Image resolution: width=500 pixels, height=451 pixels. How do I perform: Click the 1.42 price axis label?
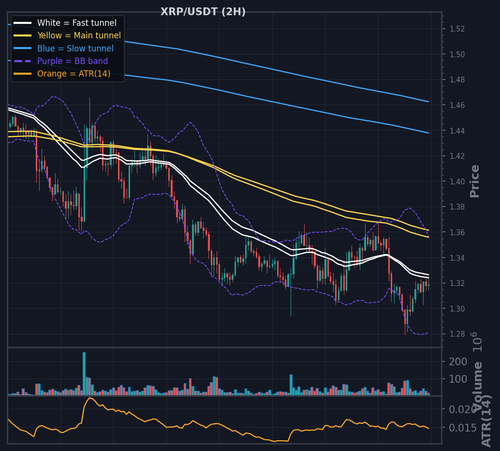(x=457, y=156)
